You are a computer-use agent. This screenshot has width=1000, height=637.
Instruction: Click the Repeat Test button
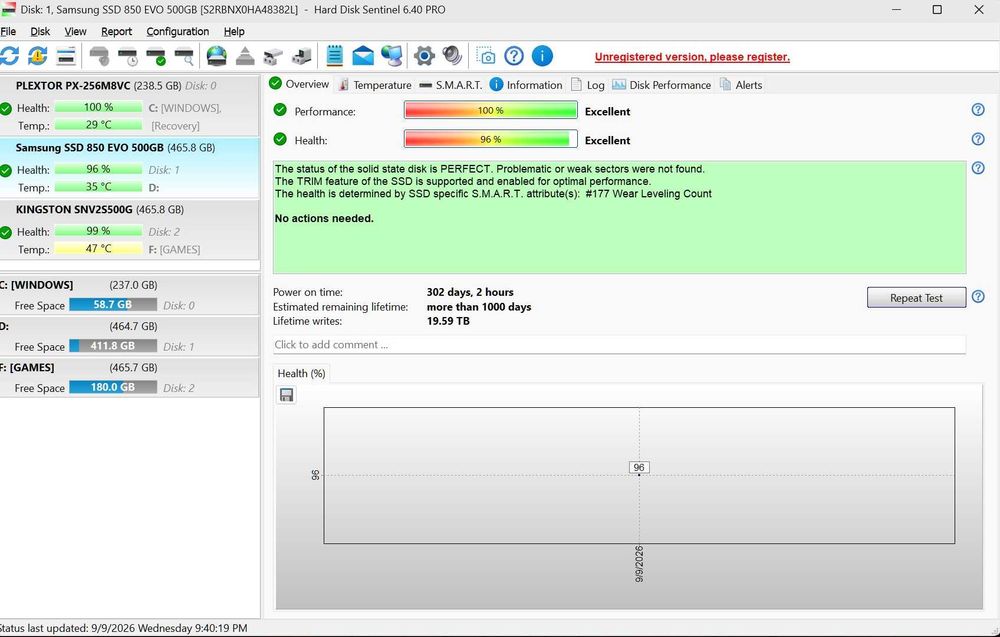[x=916, y=298]
